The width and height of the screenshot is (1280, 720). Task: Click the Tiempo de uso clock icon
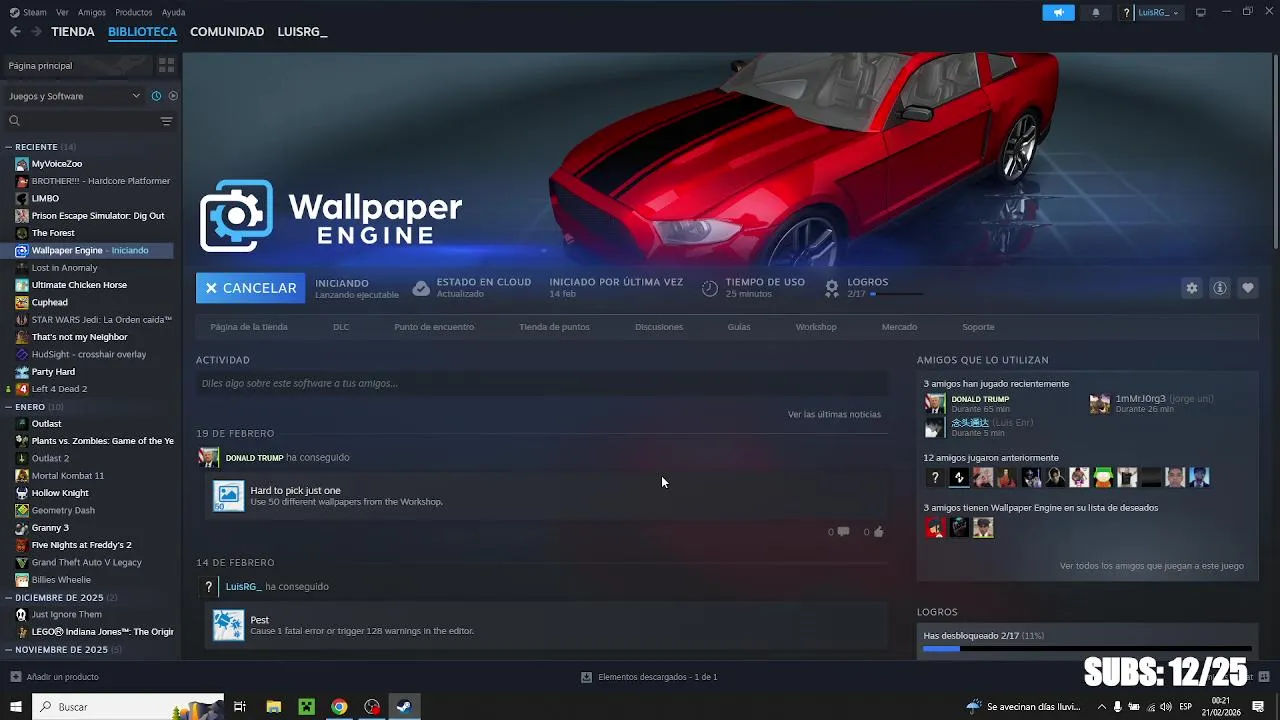tap(709, 288)
